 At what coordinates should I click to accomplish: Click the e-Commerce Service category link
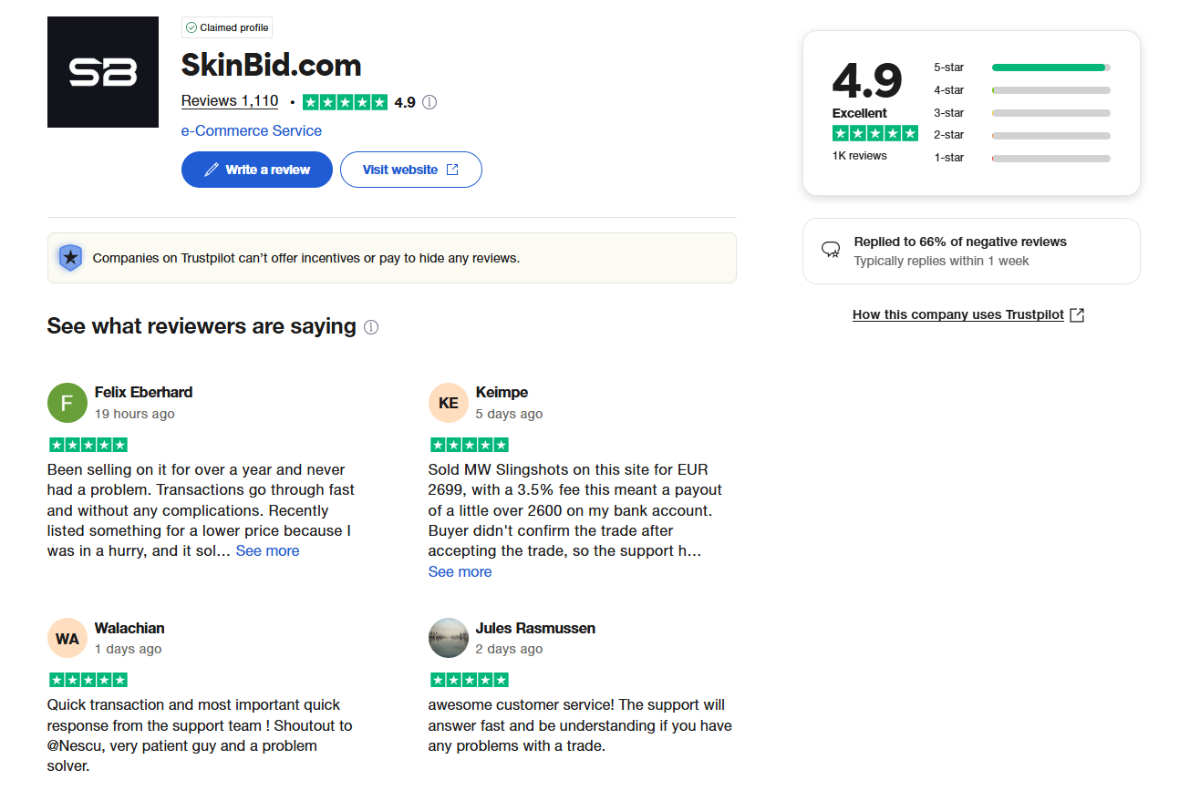point(250,130)
